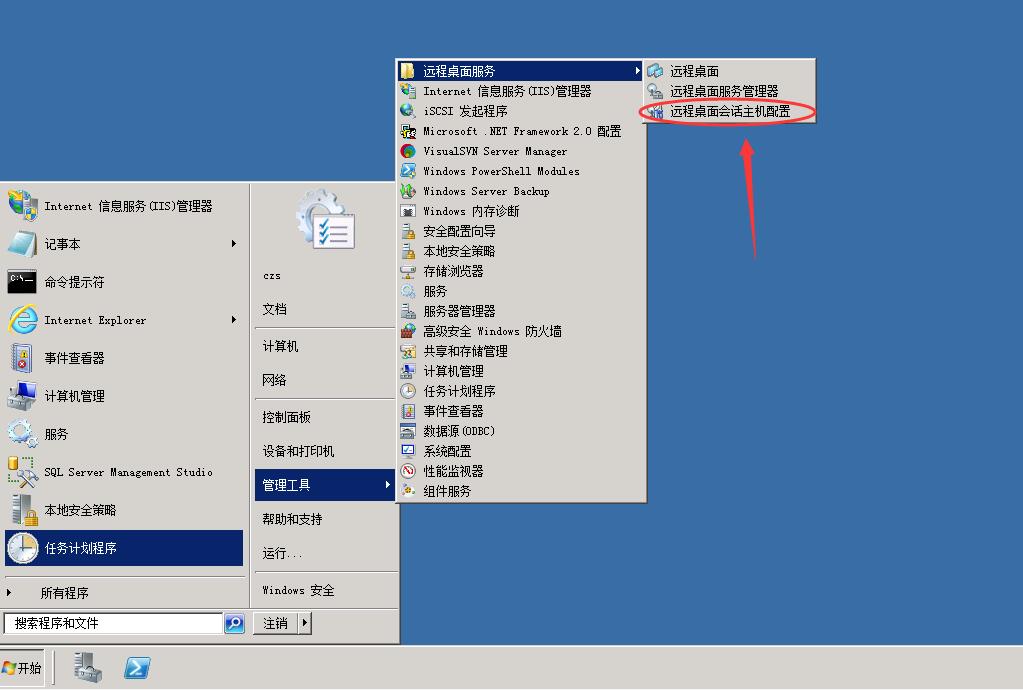The image size is (1023, 690).
Task: Open the arrow next to 注销 button
Action: (305, 623)
